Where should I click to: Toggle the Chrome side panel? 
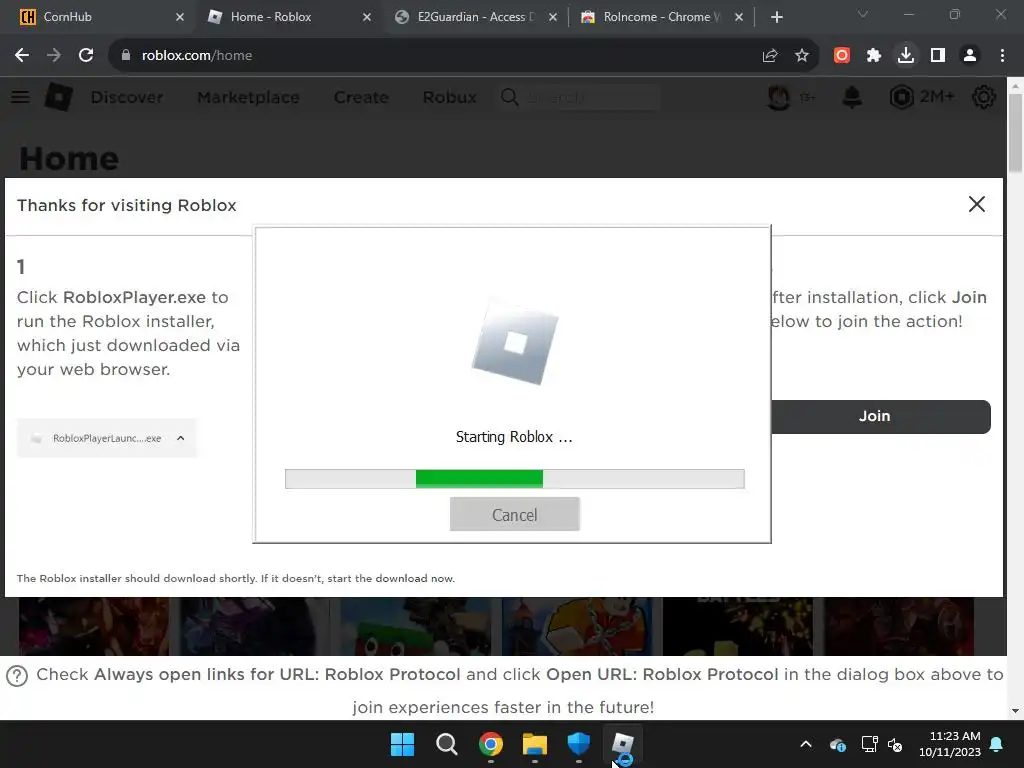tap(938, 56)
